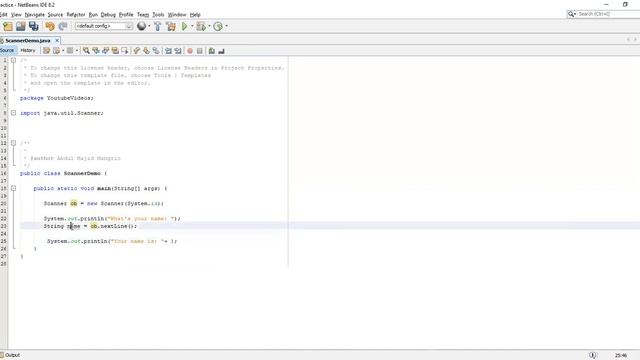The height and width of the screenshot is (360, 640).
Task: Open dropdown arrow beside browser globe
Action: click(x=149, y=27)
